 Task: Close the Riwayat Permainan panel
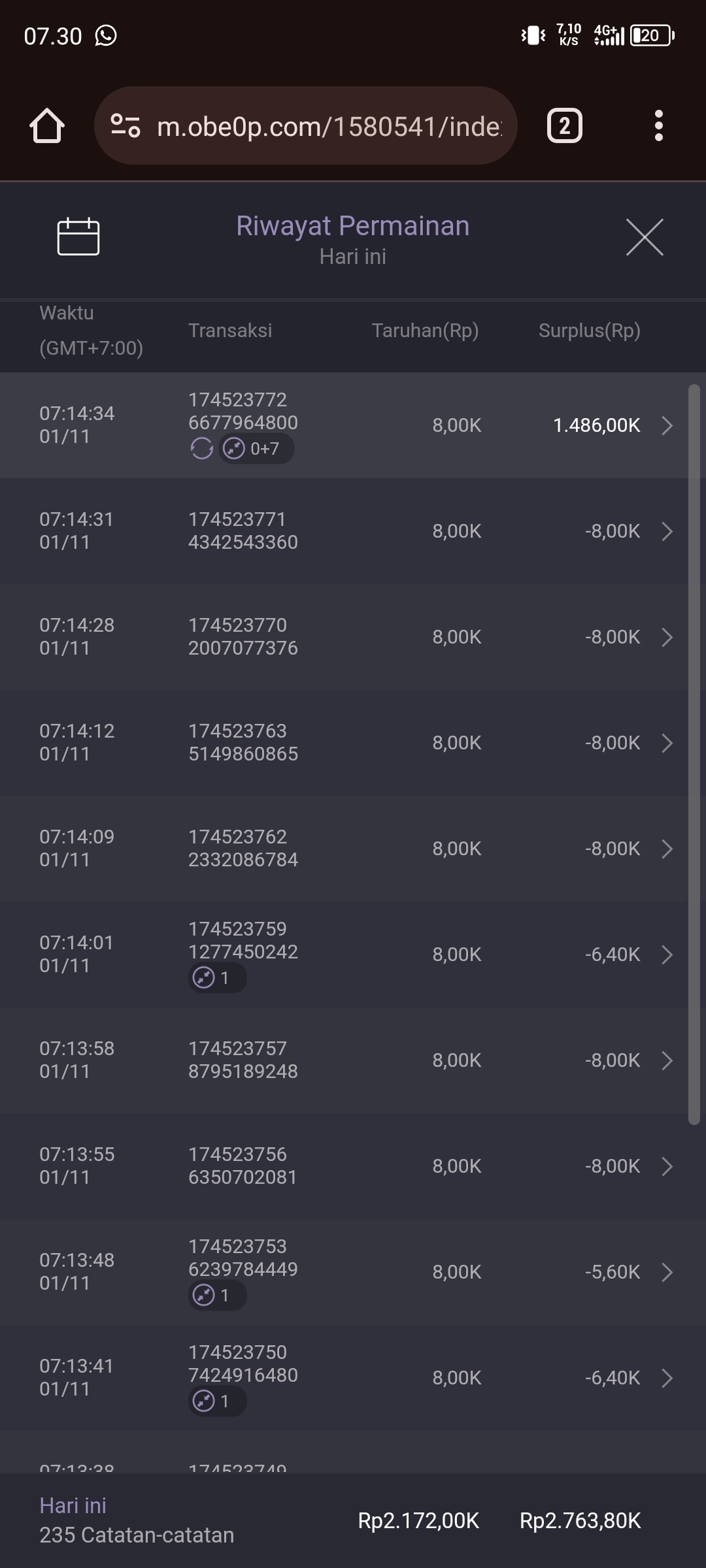(x=645, y=237)
